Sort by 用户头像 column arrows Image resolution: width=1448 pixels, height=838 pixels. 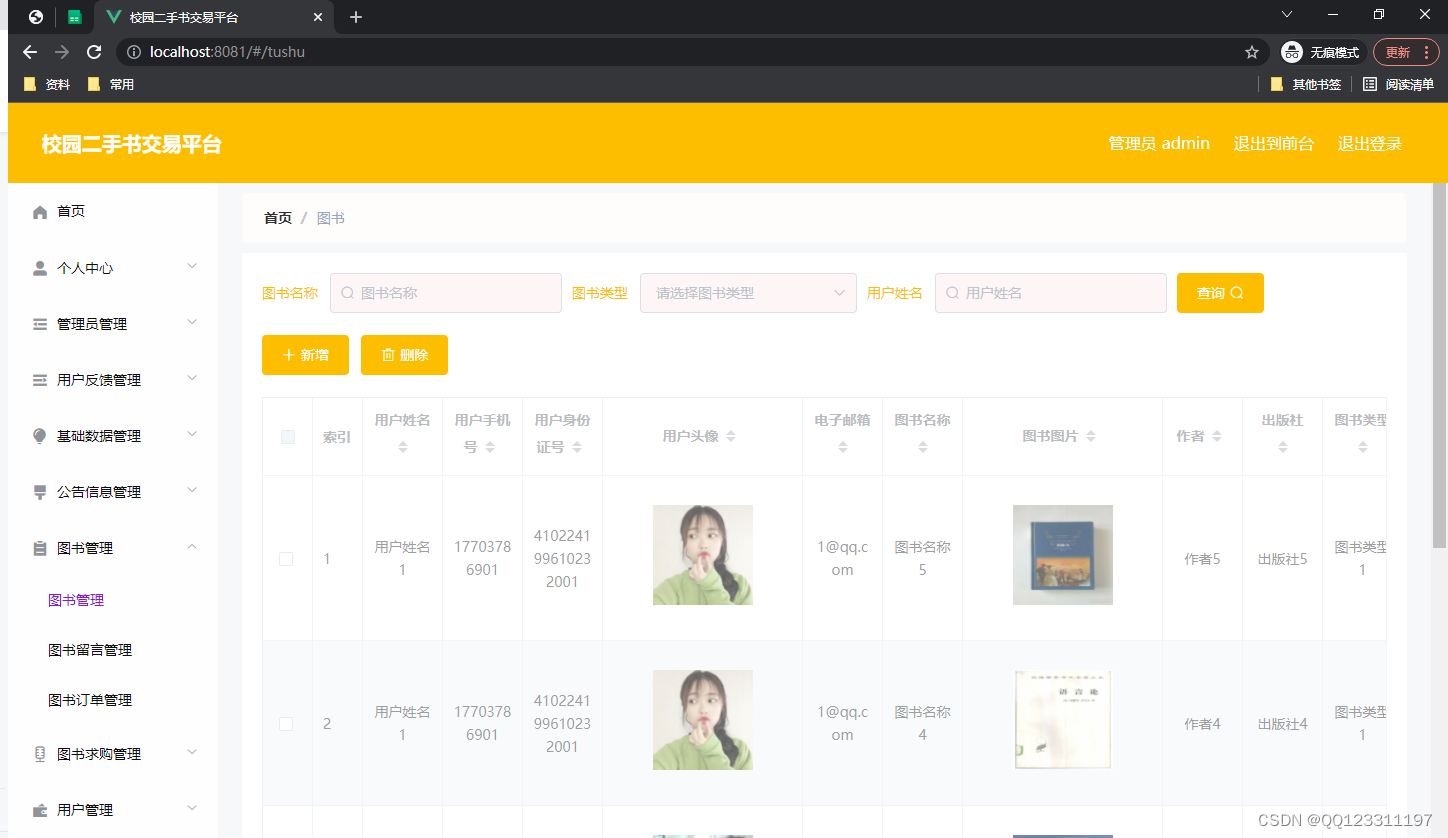coord(731,437)
